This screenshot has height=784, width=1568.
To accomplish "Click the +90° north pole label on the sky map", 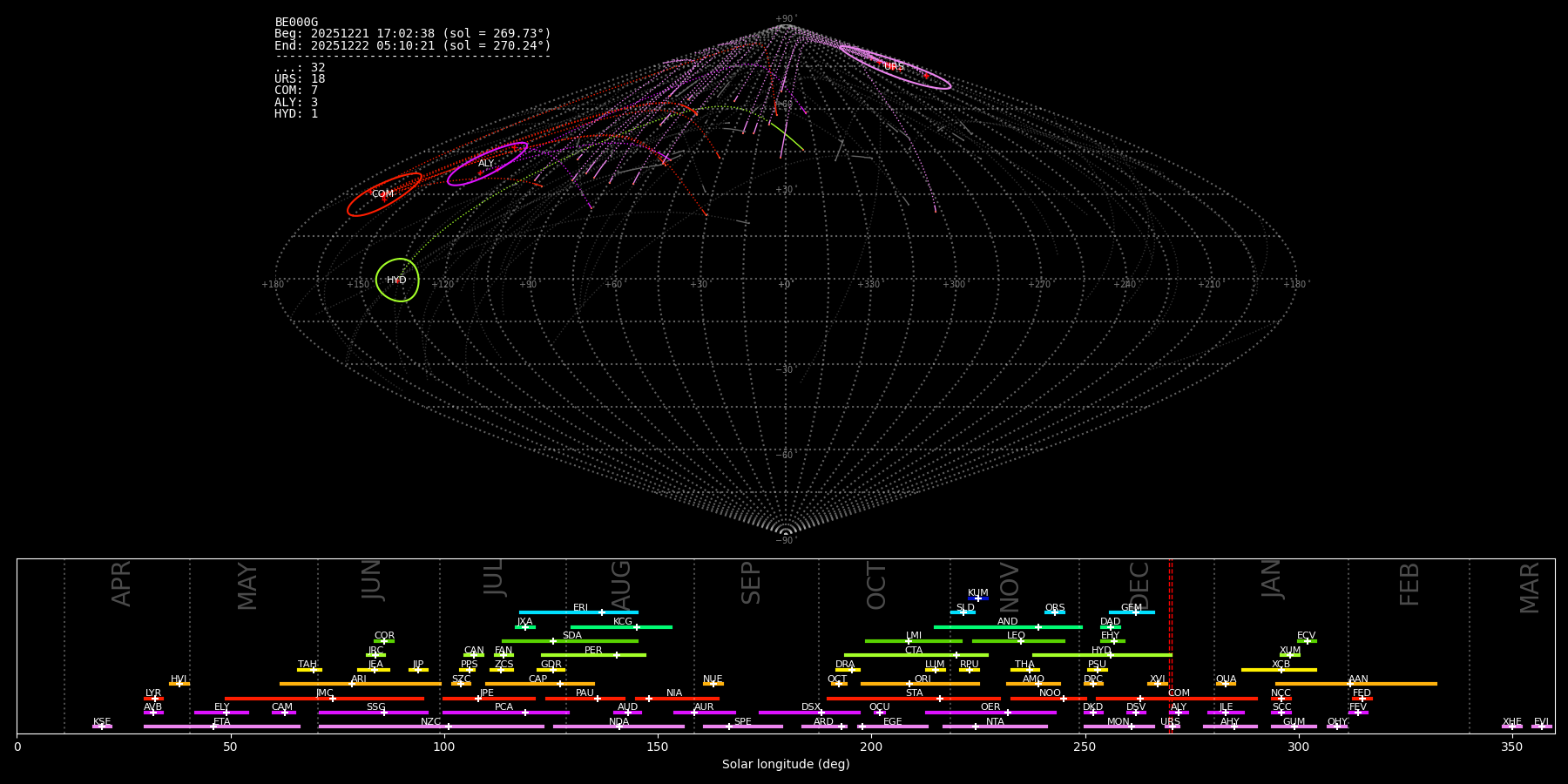I will point(785,19).
